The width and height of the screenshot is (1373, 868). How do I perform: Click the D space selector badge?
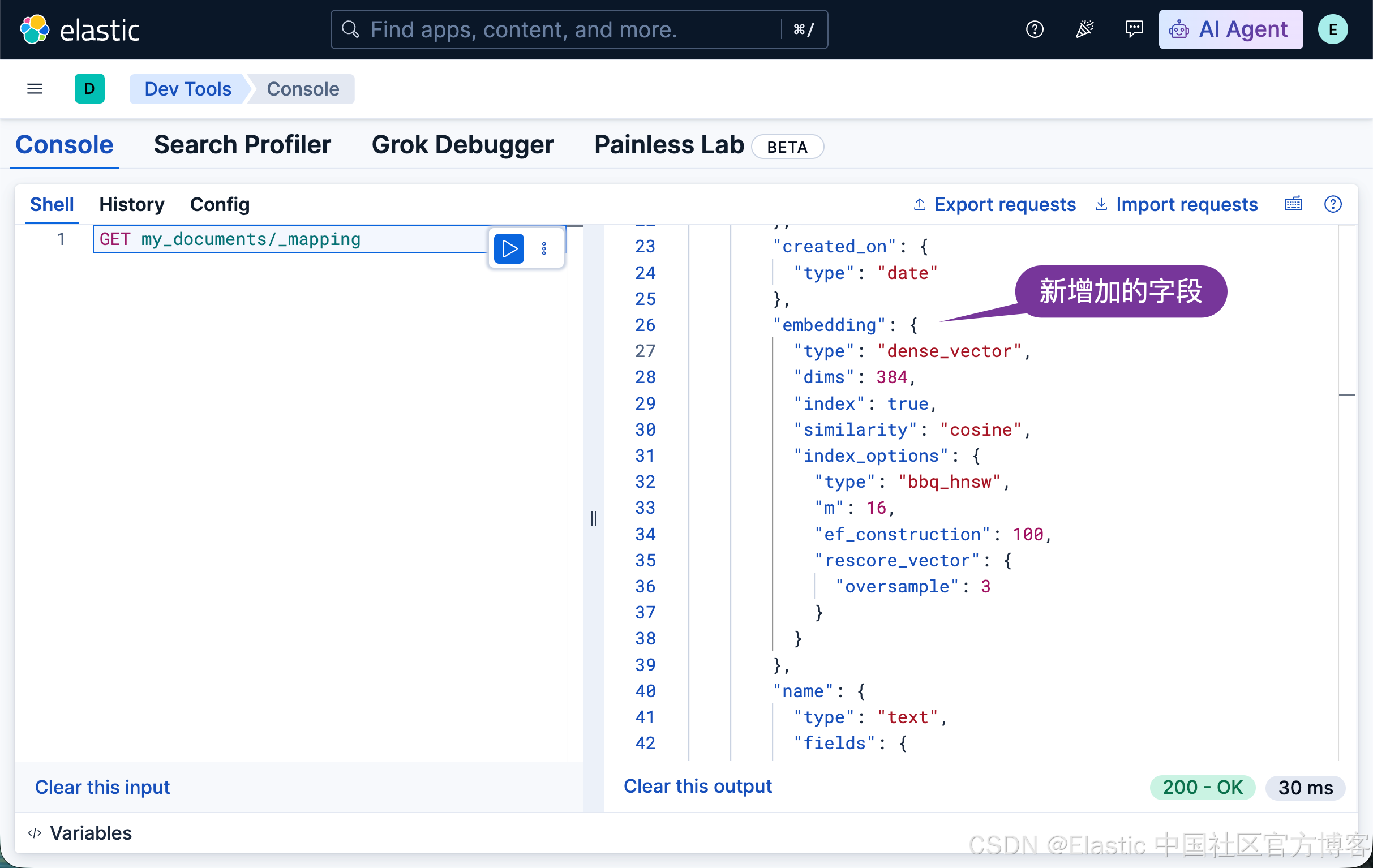pyautogui.click(x=89, y=88)
